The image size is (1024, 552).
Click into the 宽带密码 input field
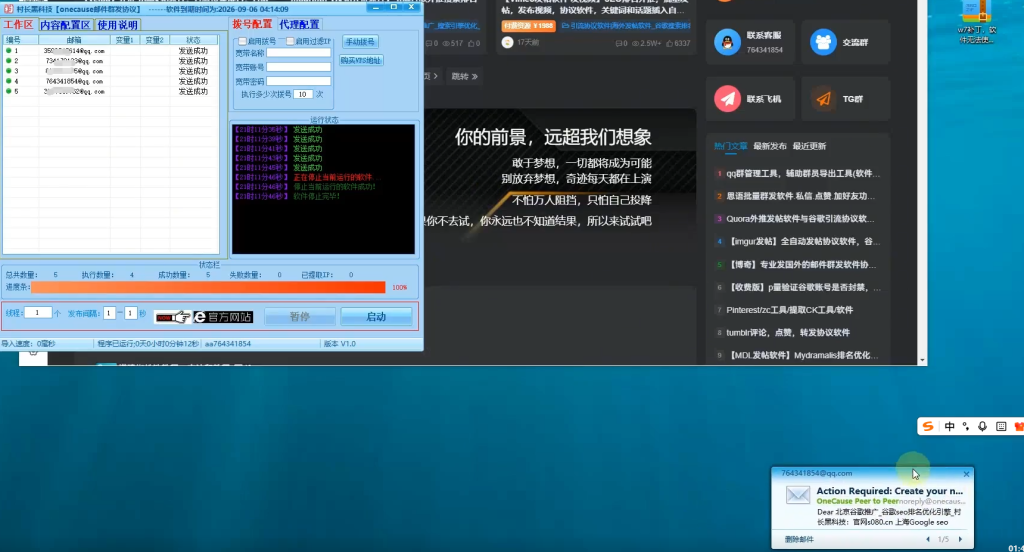click(298, 81)
